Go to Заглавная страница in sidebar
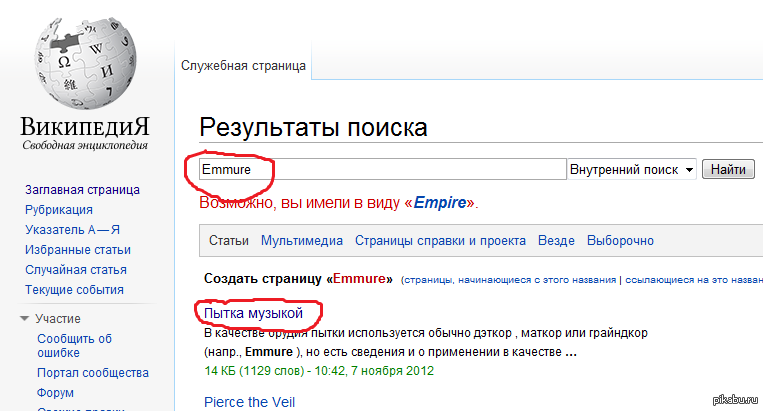 [82, 190]
